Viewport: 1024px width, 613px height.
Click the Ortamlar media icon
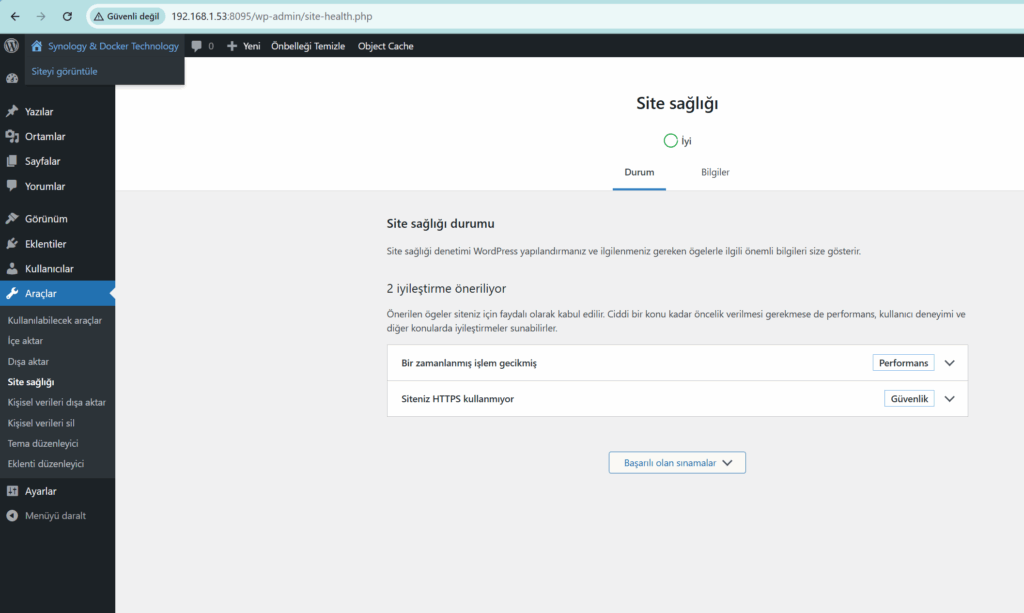pos(12,137)
